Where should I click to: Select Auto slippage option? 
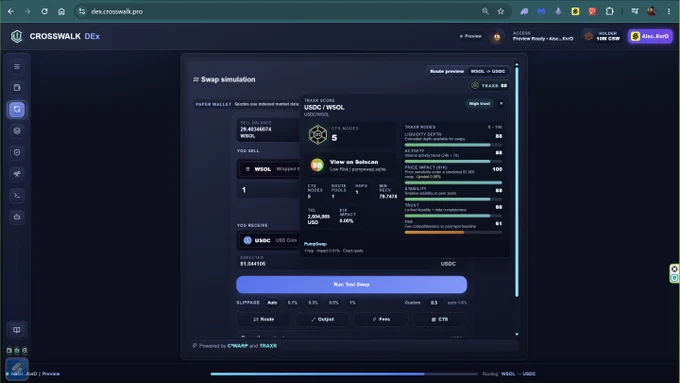click(x=272, y=303)
